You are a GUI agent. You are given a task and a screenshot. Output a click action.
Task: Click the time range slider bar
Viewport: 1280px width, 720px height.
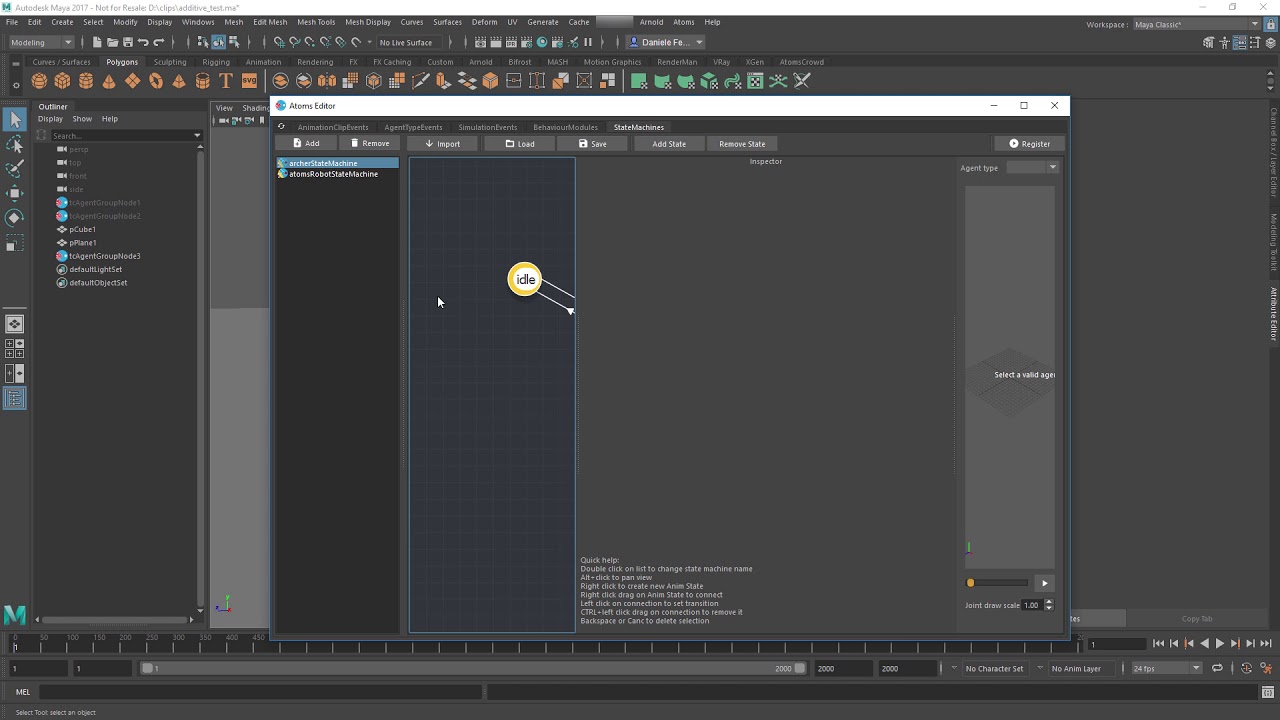(x=474, y=668)
